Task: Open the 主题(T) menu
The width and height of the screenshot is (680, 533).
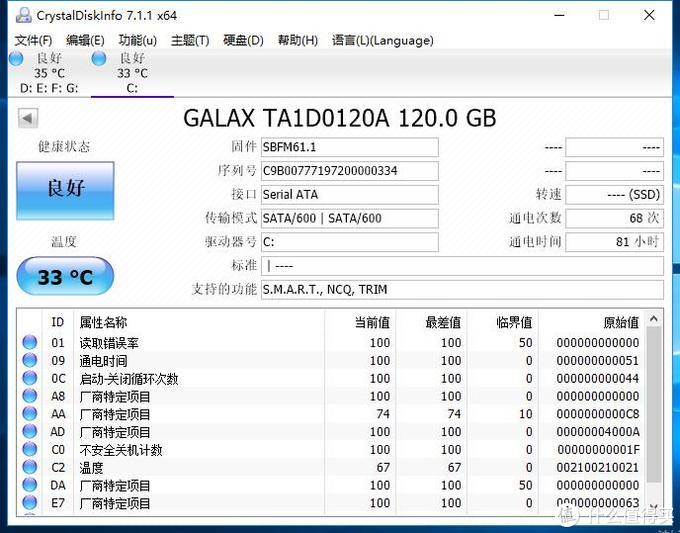Action: (x=190, y=41)
